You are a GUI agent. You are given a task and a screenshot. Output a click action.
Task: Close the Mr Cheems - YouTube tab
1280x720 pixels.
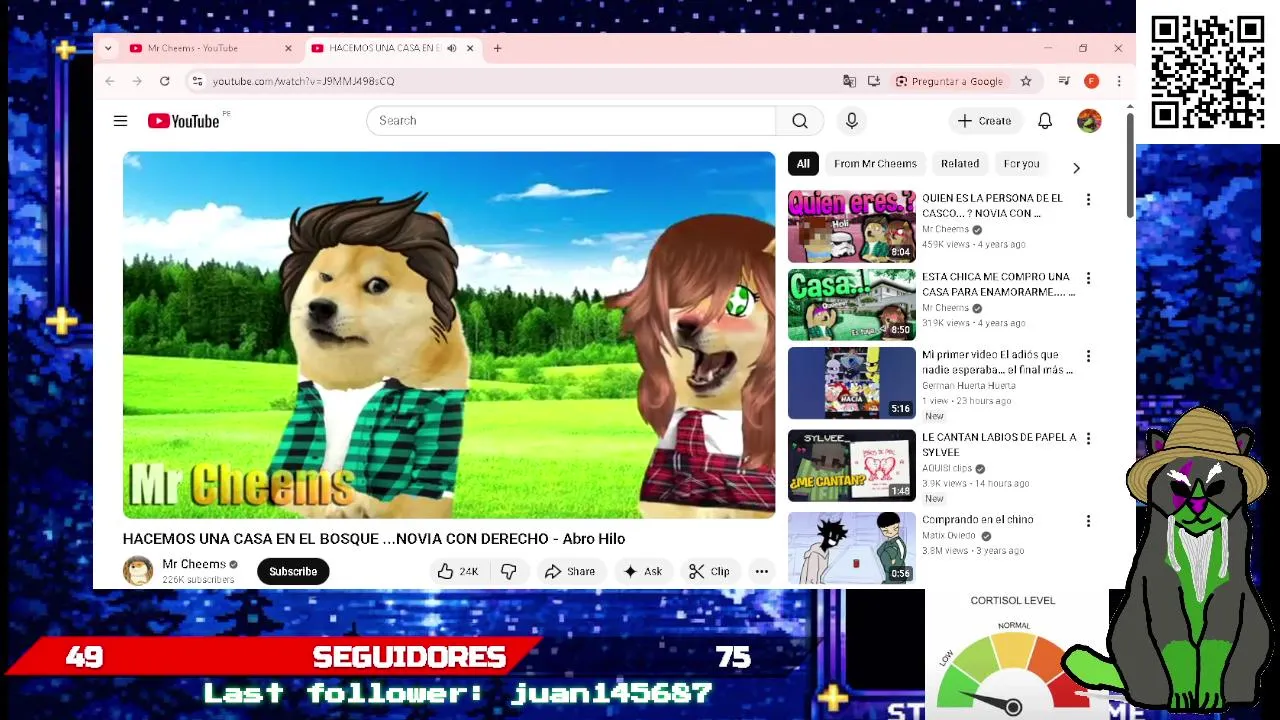pos(288,48)
